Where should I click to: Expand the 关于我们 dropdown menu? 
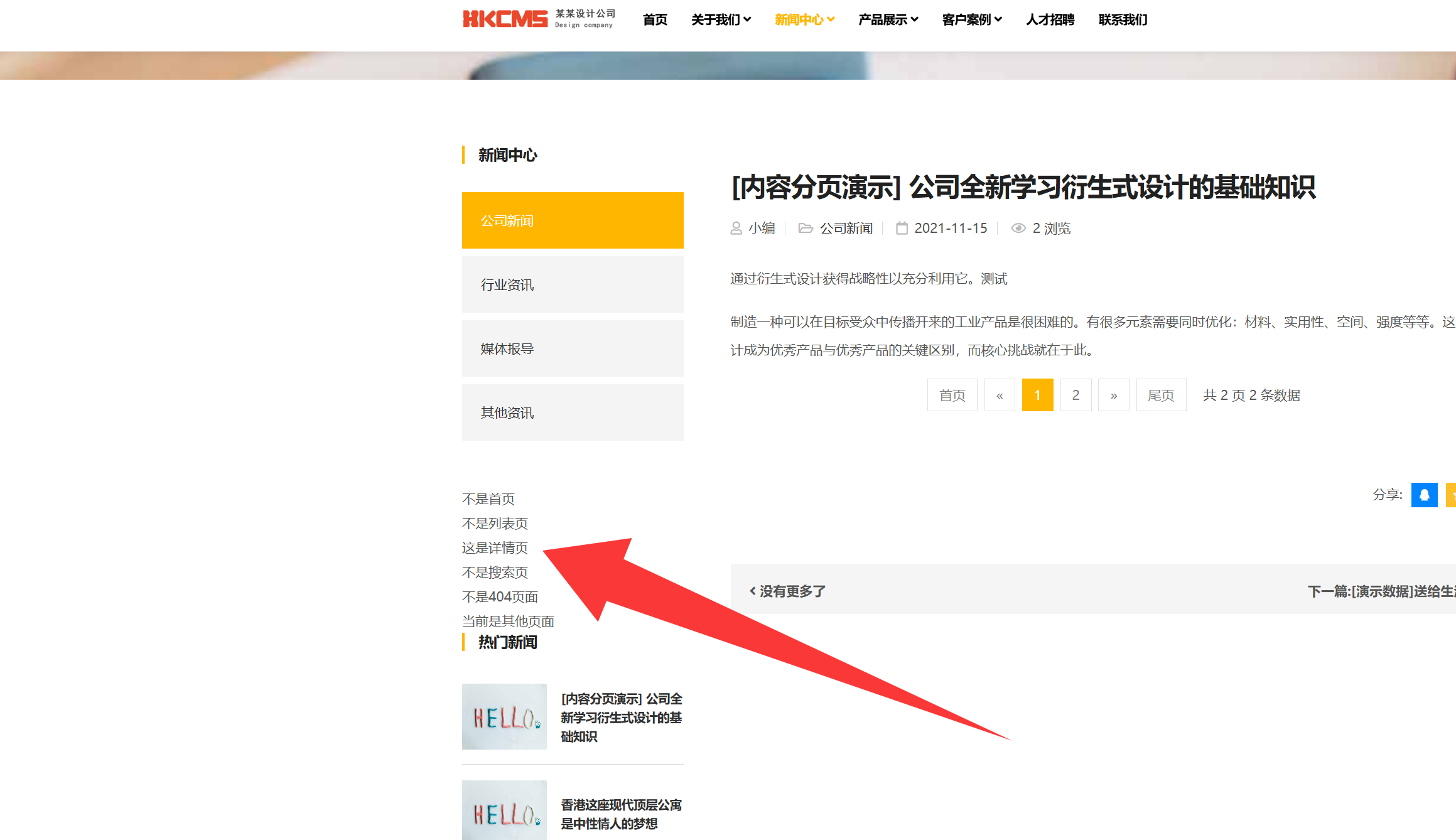coord(721,19)
